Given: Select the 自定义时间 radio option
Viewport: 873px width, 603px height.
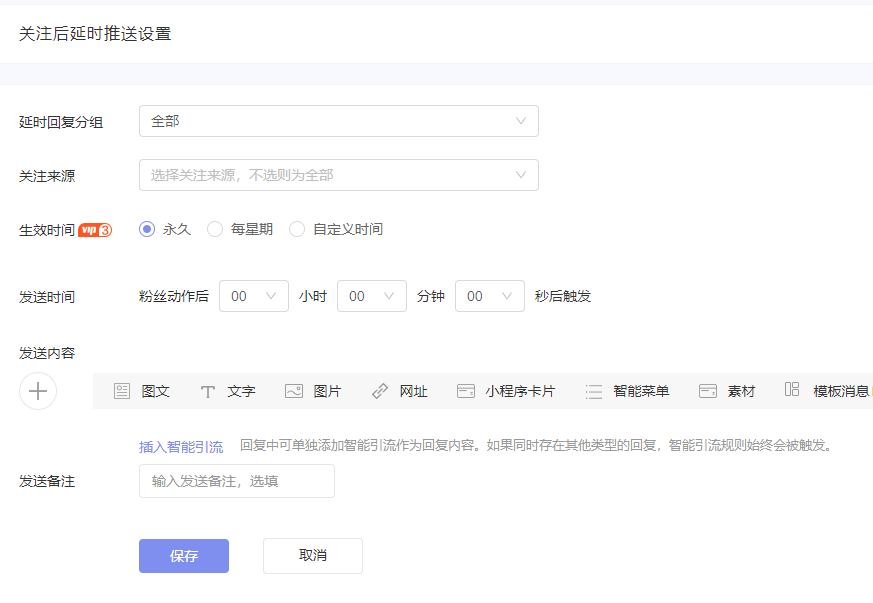Looking at the screenshot, I should pos(297,229).
